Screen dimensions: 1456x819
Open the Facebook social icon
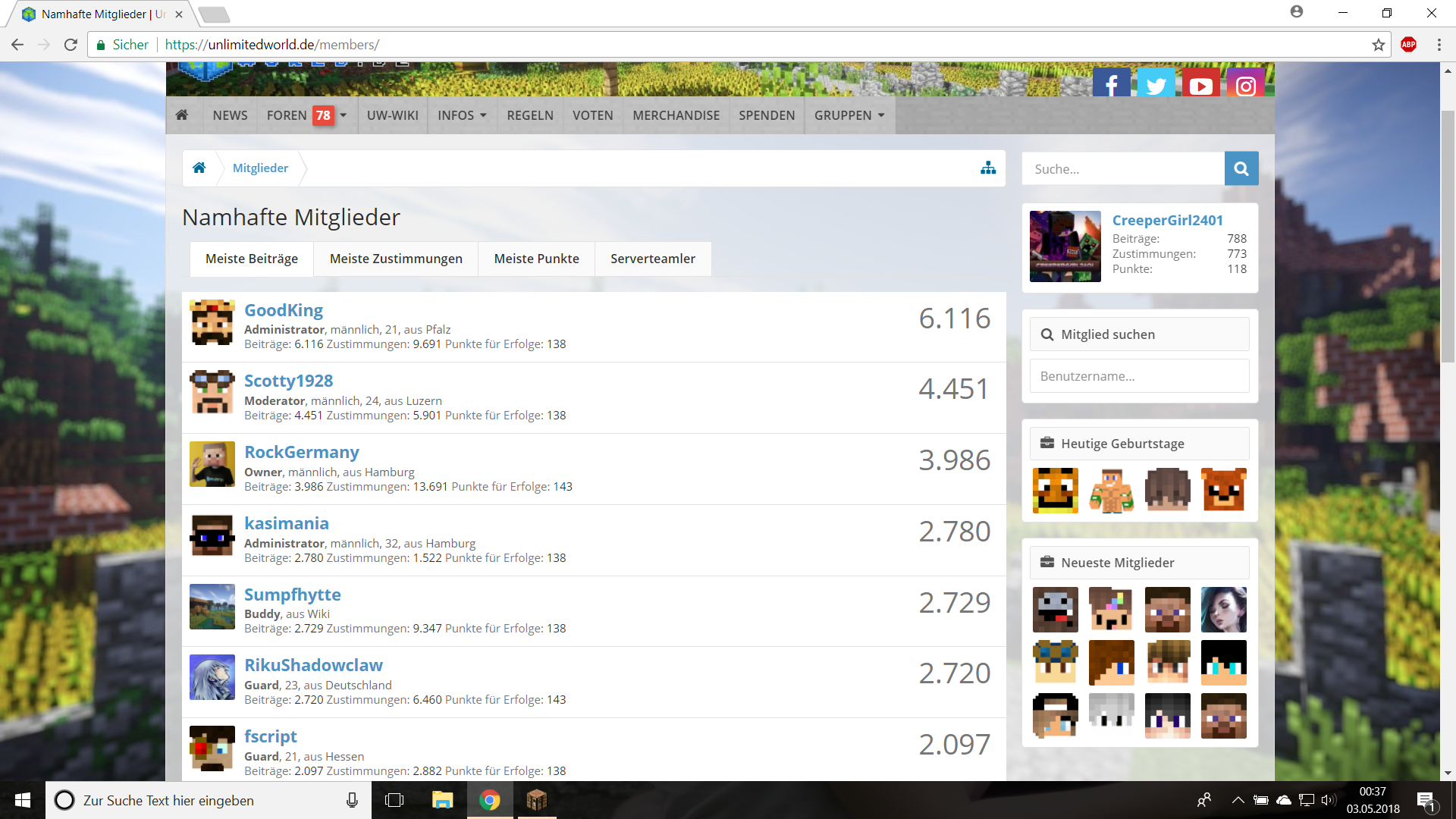[x=1111, y=83]
